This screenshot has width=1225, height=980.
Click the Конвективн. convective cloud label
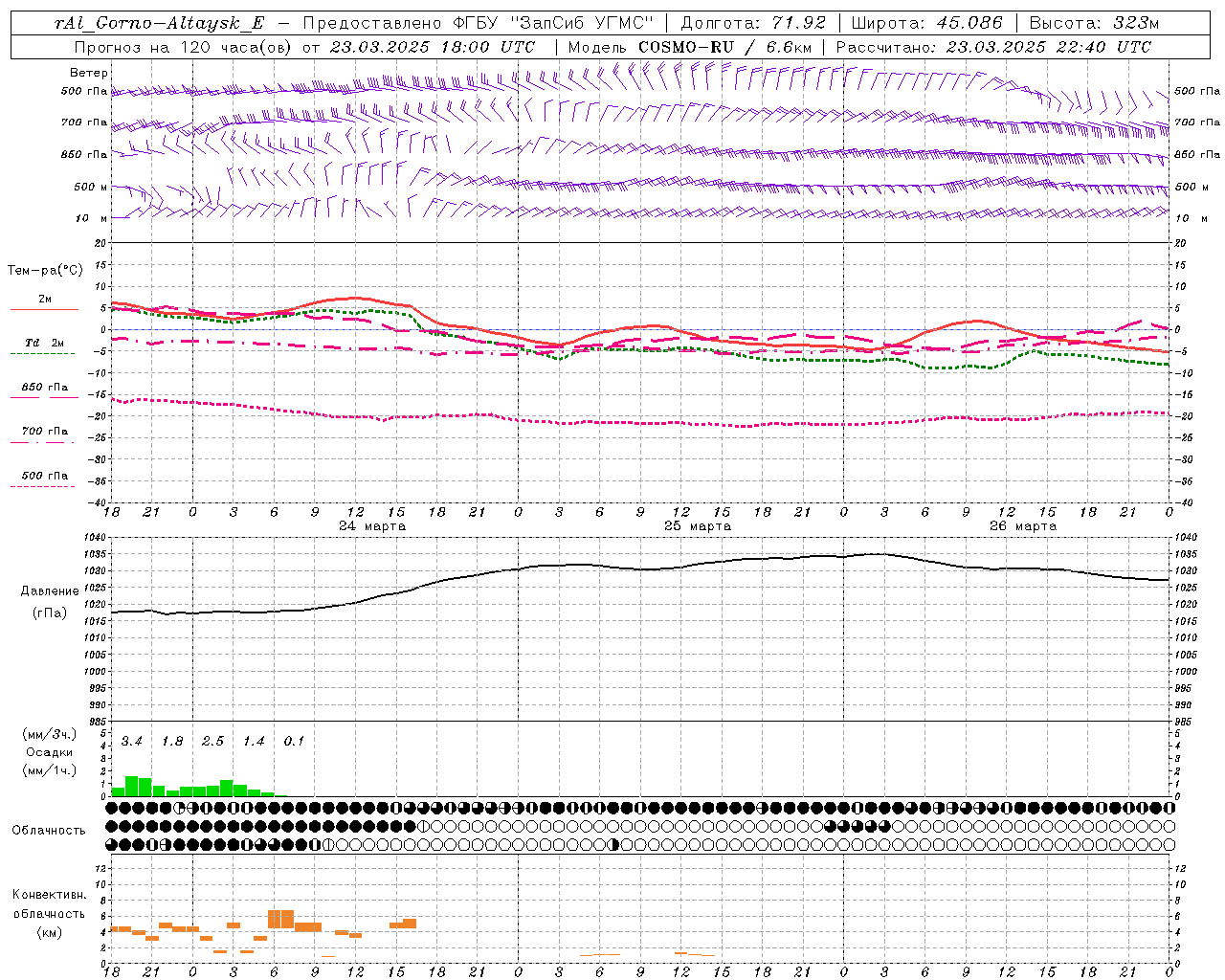pyautogui.click(x=50, y=895)
